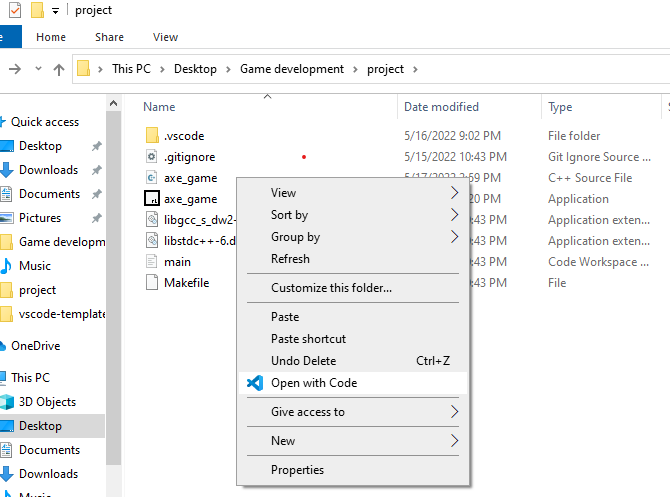The width and height of the screenshot is (670, 497).
Task: Click the Up directory arrow button
Action: click(59, 70)
